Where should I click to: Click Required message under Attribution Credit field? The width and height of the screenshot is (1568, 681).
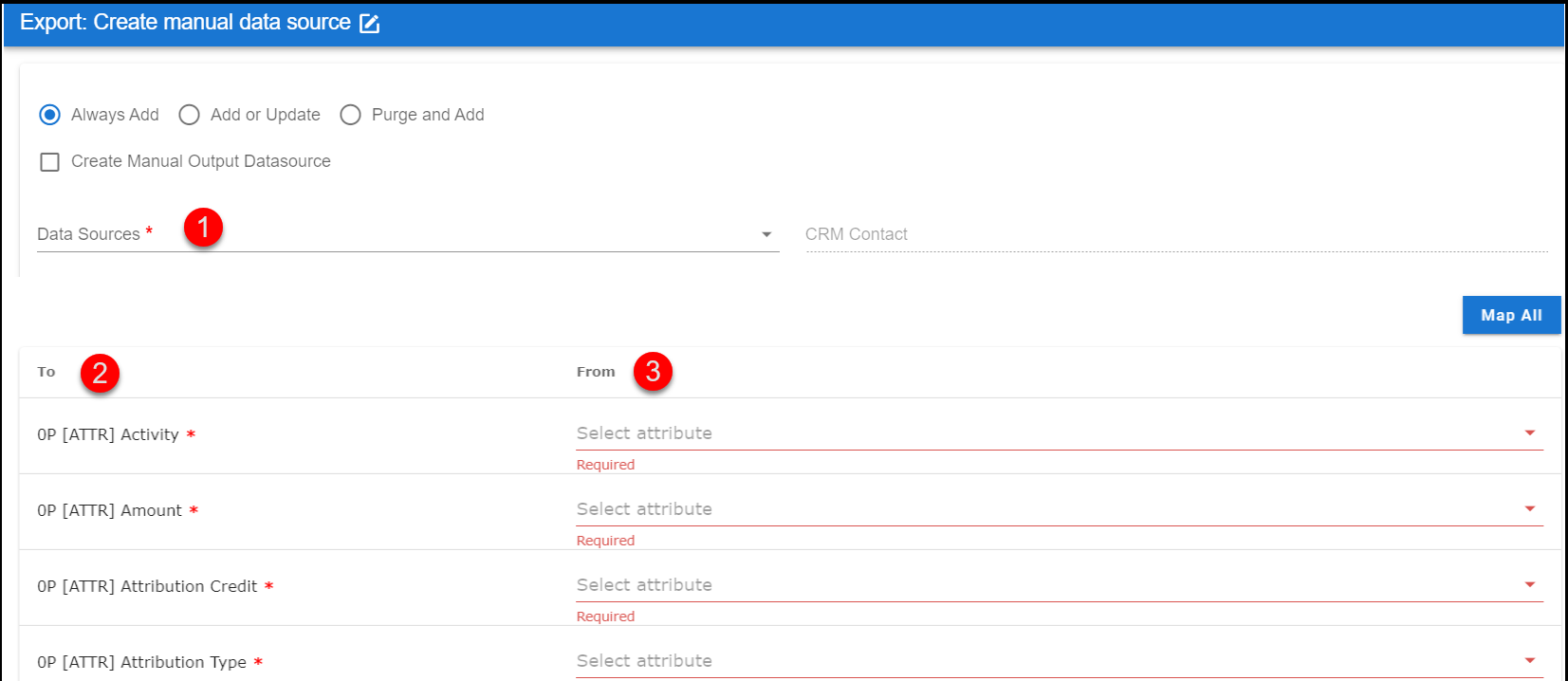[x=605, y=617]
